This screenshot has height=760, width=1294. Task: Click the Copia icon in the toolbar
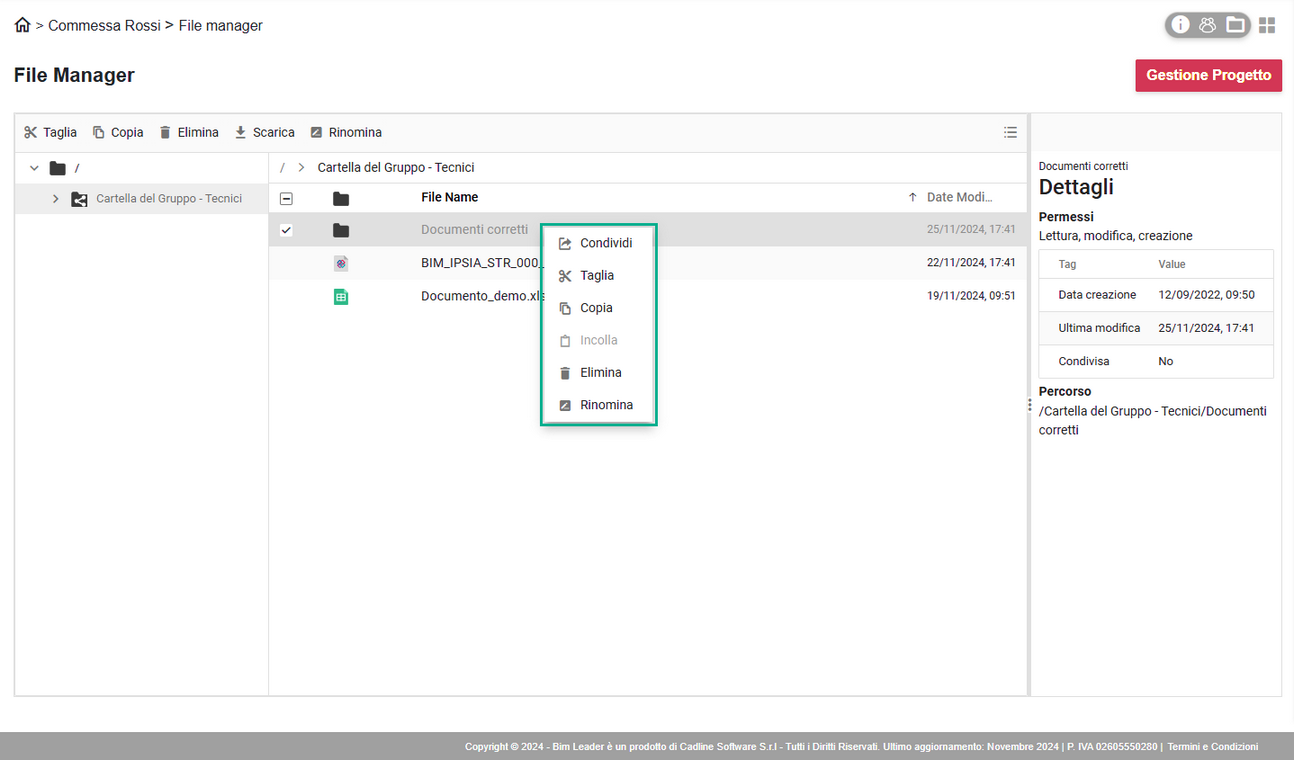(x=99, y=131)
